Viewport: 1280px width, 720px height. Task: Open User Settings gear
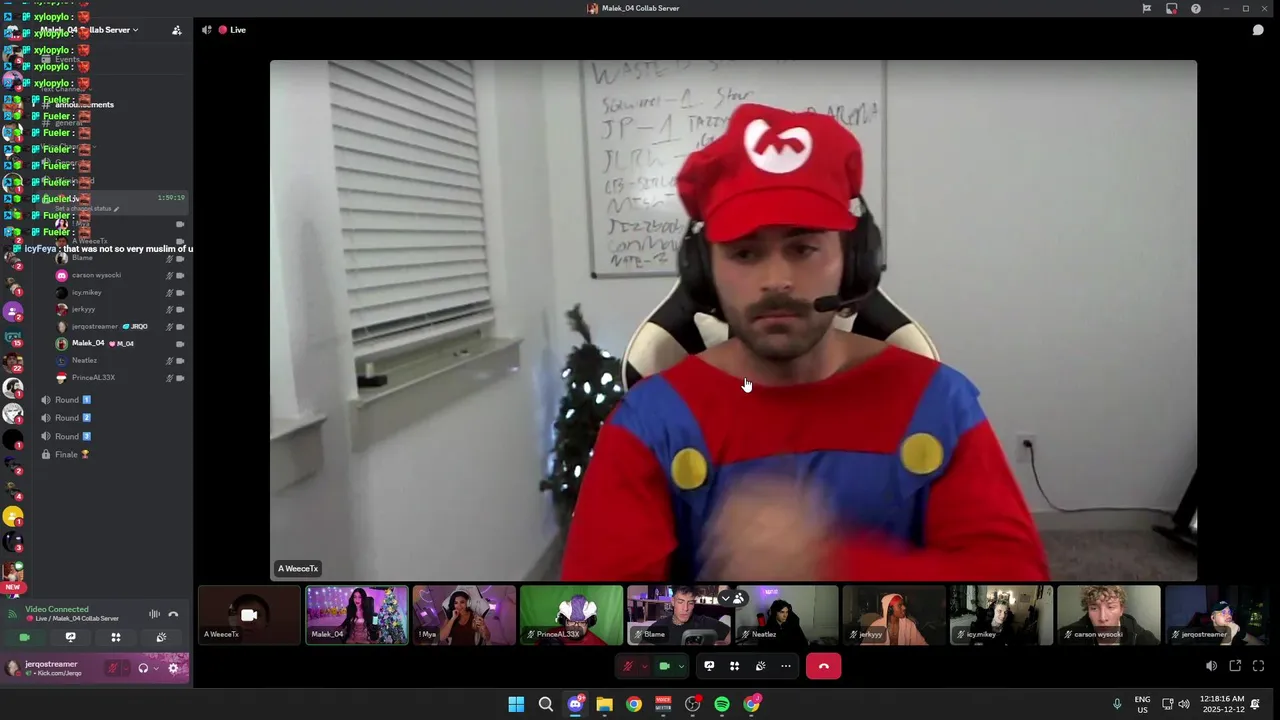(174, 668)
